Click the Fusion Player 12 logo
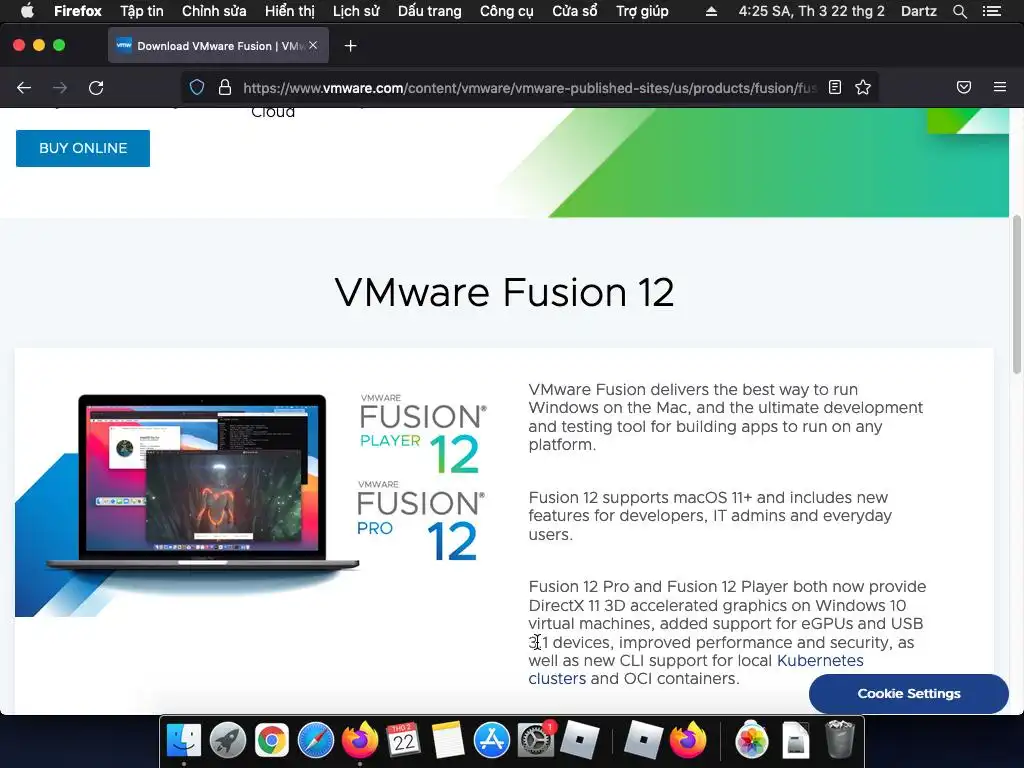The height and width of the screenshot is (768, 1024). [x=423, y=434]
